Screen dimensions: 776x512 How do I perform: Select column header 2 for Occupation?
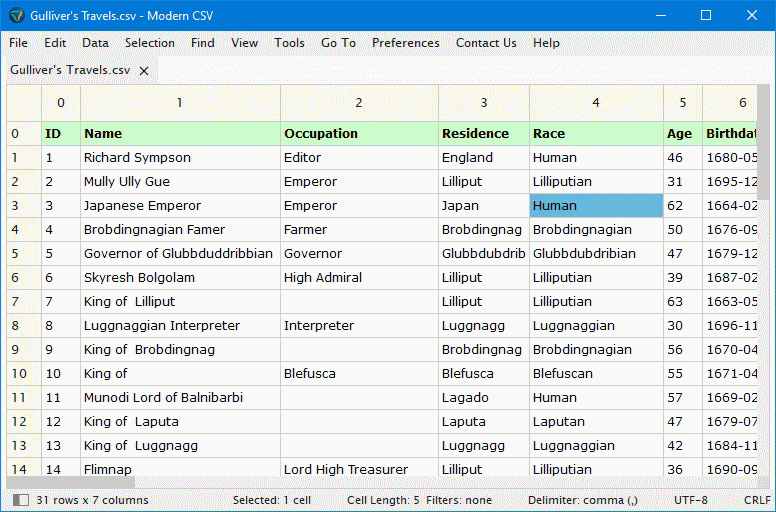pyautogui.click(x=359, y=103)
